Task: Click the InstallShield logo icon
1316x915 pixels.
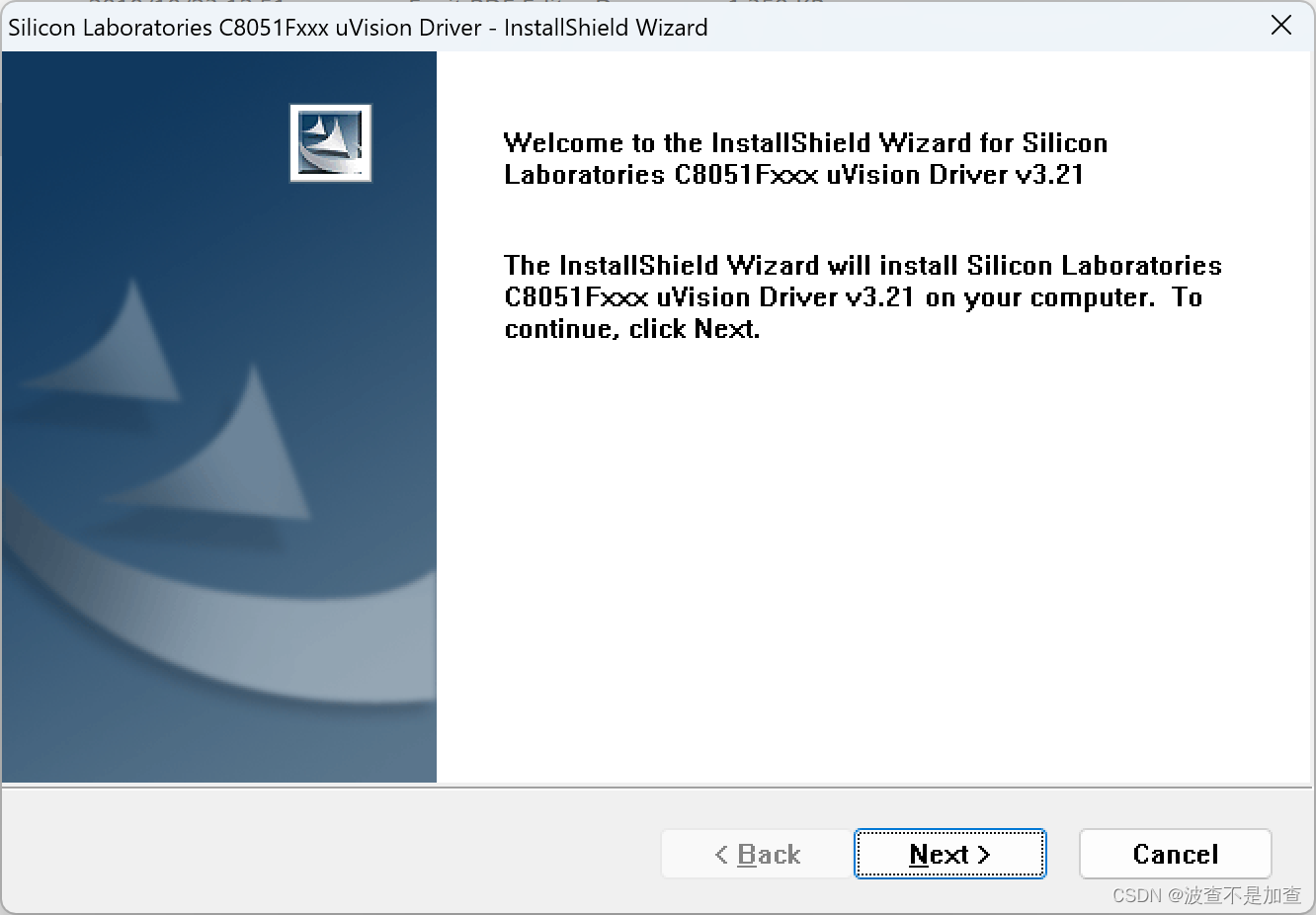Action: tap(331, 143)
